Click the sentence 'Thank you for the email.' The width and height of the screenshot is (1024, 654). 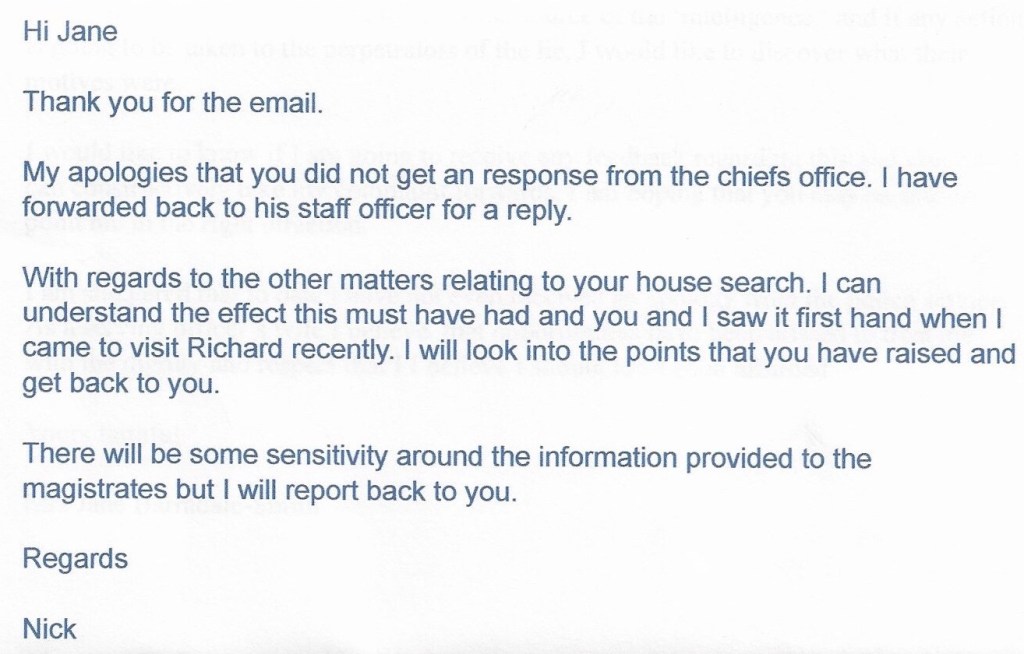(x=172, y=102)
